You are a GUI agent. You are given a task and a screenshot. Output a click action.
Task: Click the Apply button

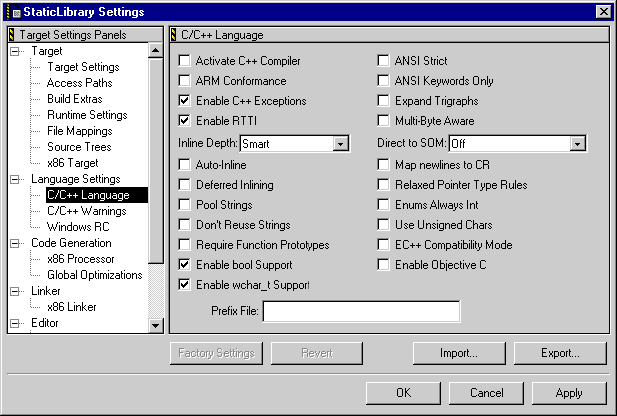point(569,393)
